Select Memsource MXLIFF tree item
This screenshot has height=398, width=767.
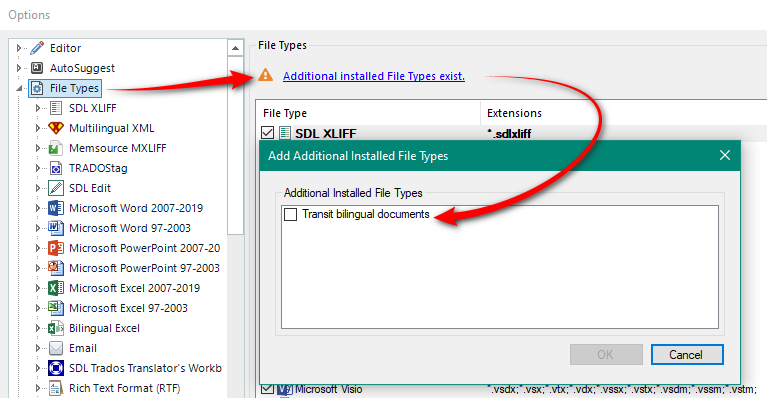click(x=117, y=148)
